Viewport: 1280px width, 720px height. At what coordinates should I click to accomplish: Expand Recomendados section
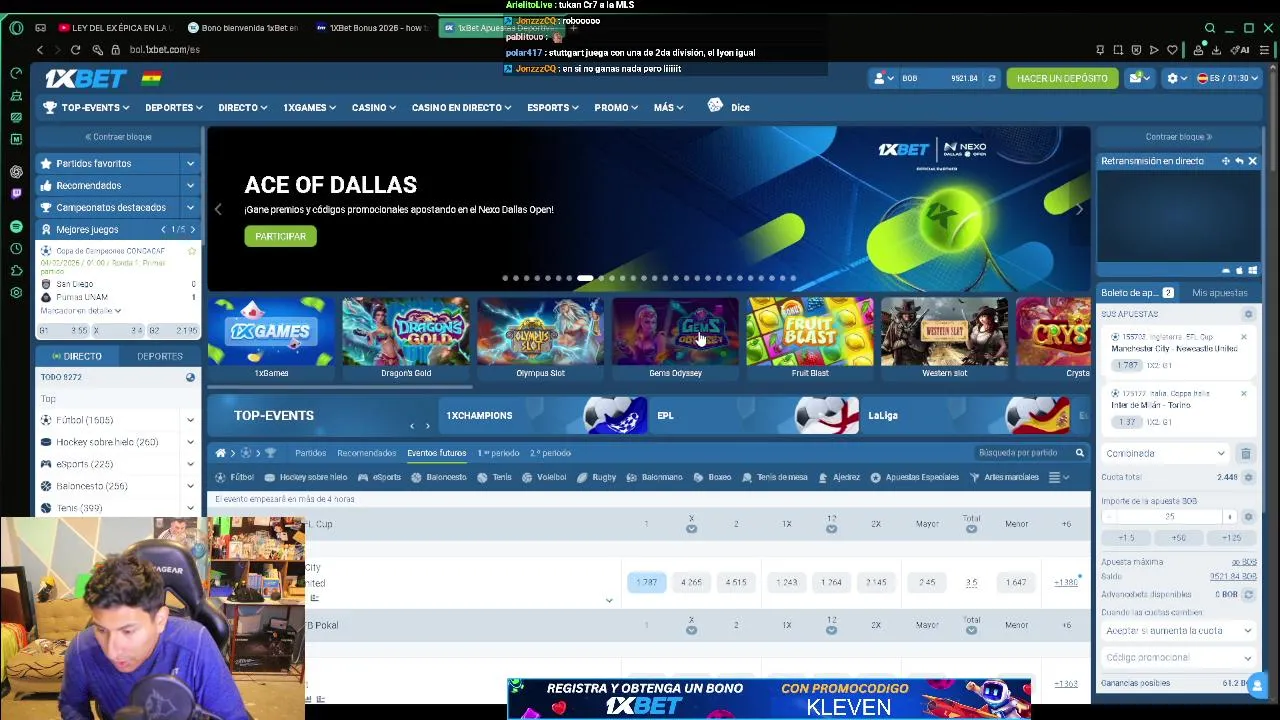190,185
